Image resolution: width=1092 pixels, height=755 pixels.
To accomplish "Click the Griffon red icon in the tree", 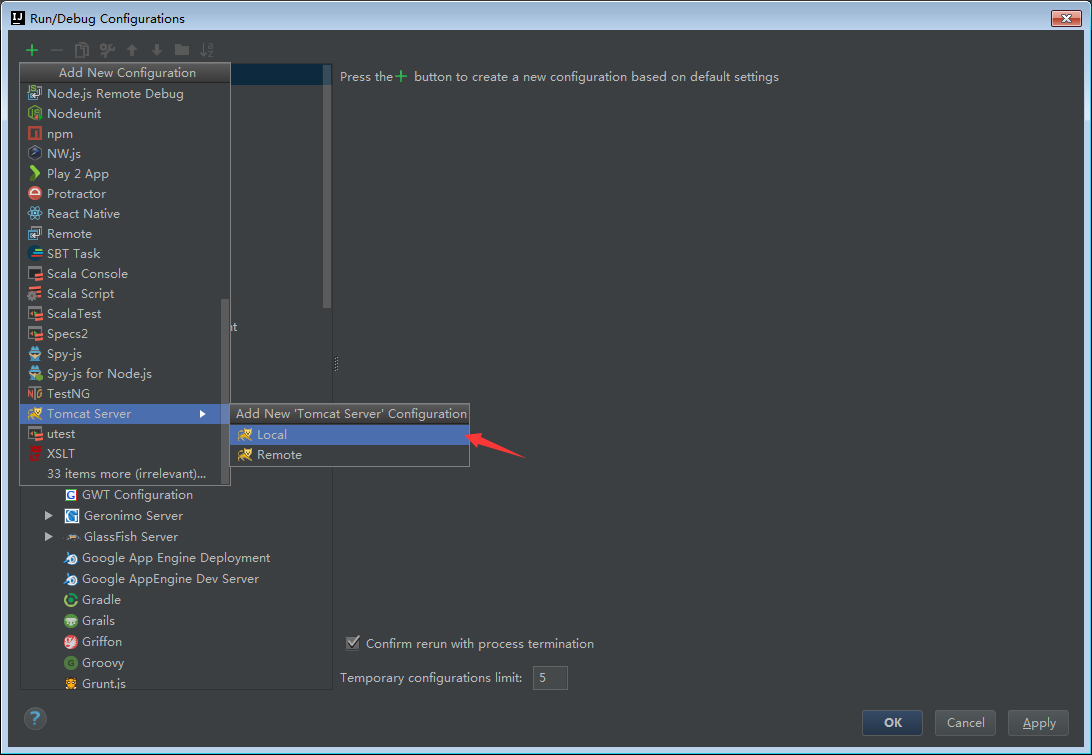I will coord(70,641).
